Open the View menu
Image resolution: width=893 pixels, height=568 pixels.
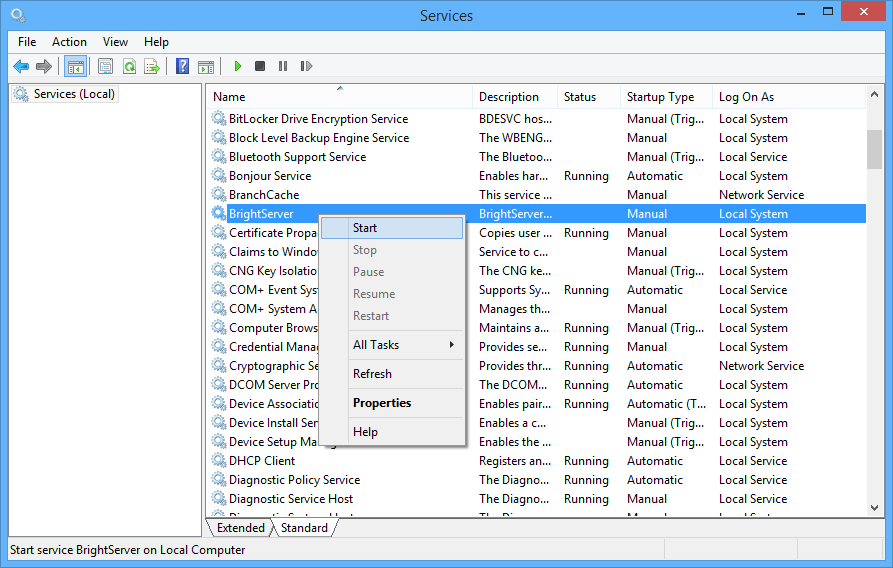point(115,42)
